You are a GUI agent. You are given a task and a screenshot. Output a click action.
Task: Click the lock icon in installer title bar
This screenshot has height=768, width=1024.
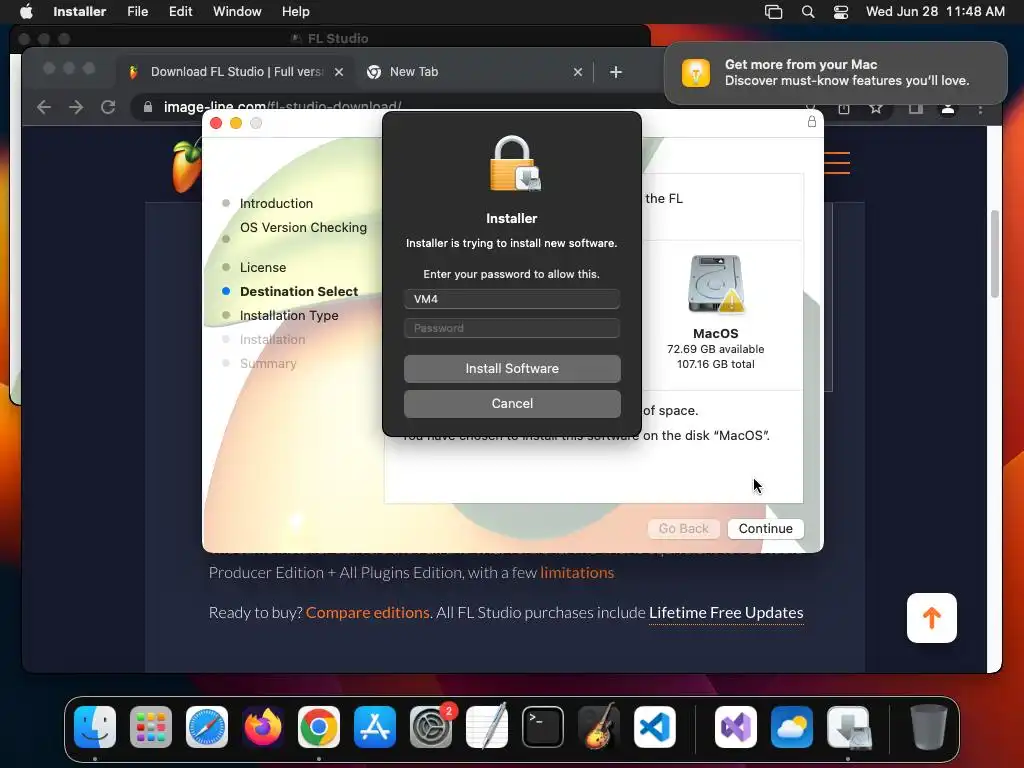pos(812,121)
